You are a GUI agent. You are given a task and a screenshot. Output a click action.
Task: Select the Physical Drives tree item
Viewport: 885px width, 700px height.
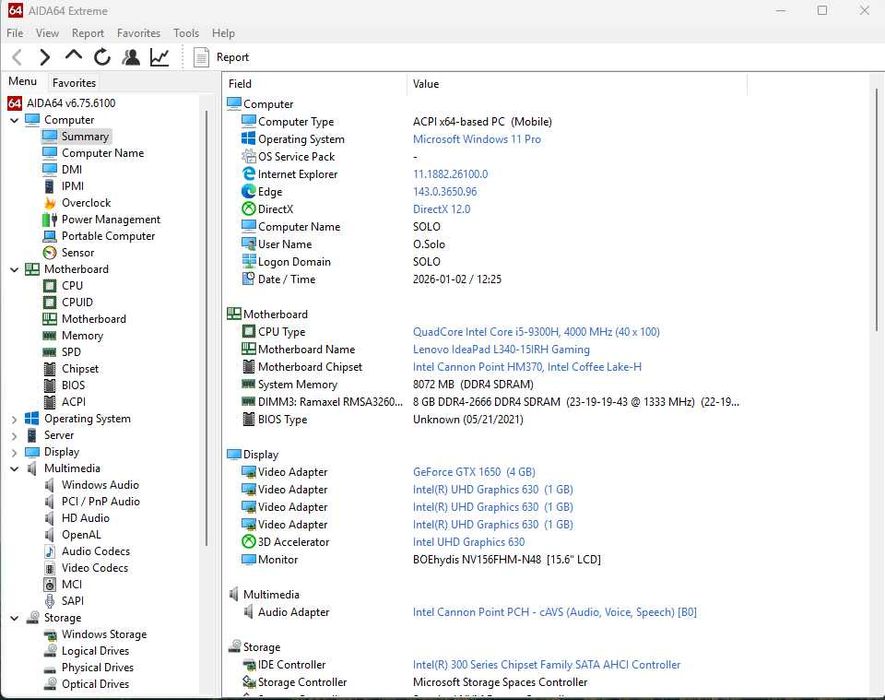(x=98, y=668)
